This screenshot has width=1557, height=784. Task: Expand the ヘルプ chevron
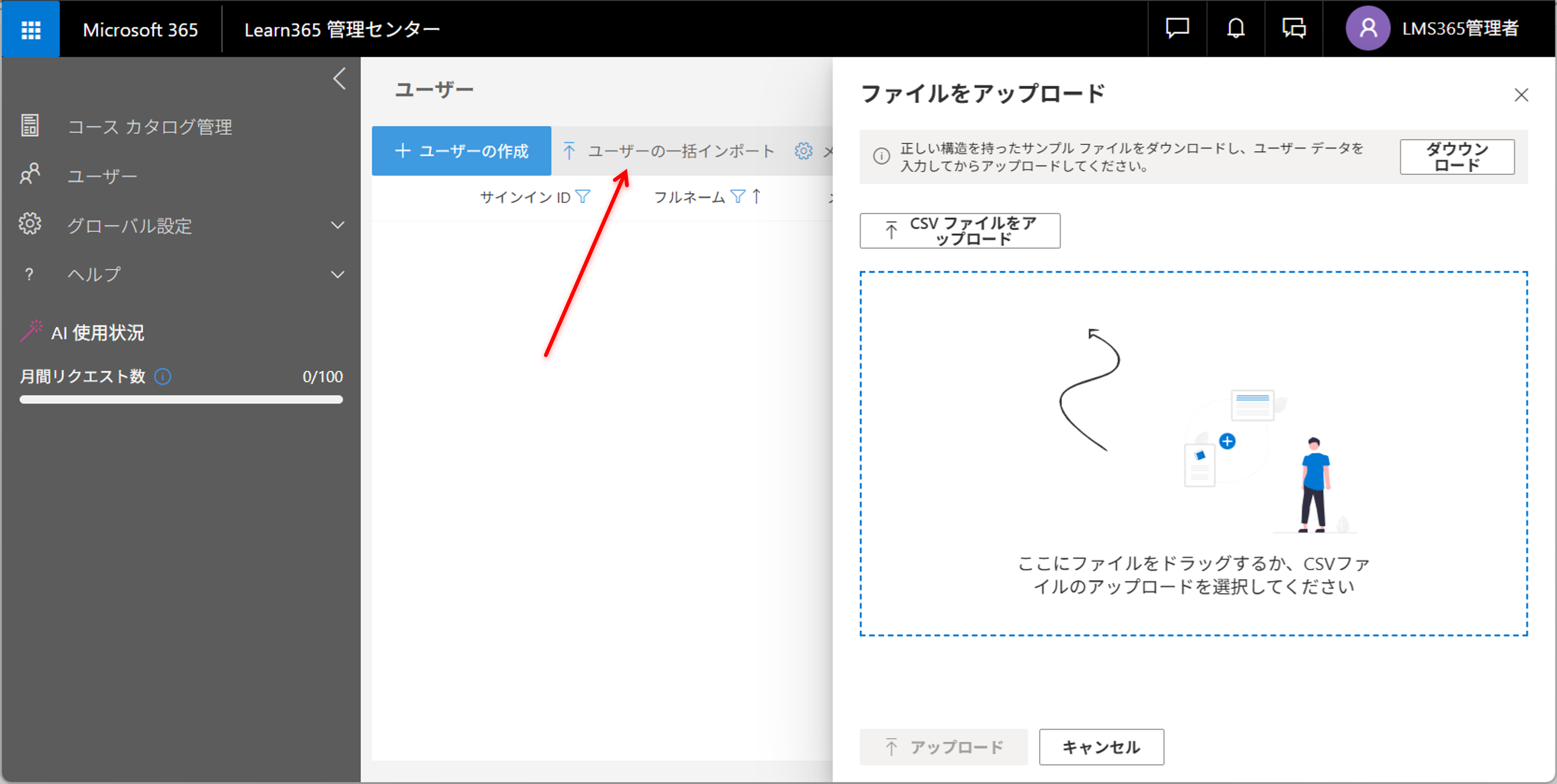338,274
